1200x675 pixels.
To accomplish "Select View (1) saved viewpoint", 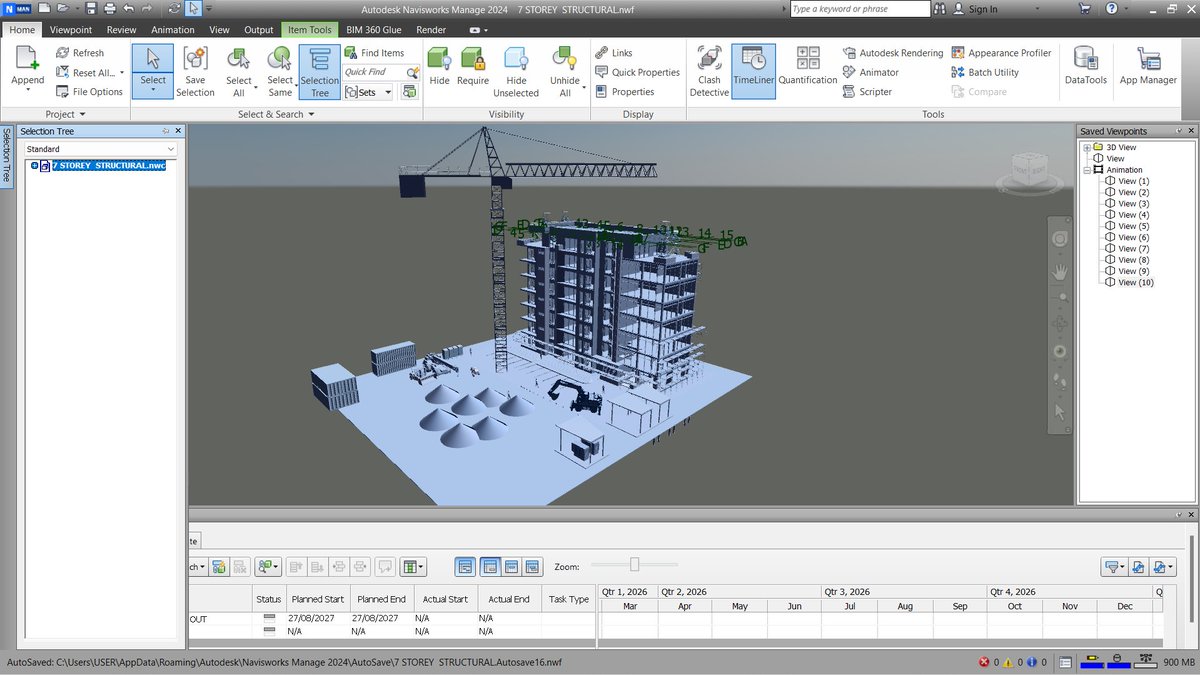I will (x=1128, y=181).
